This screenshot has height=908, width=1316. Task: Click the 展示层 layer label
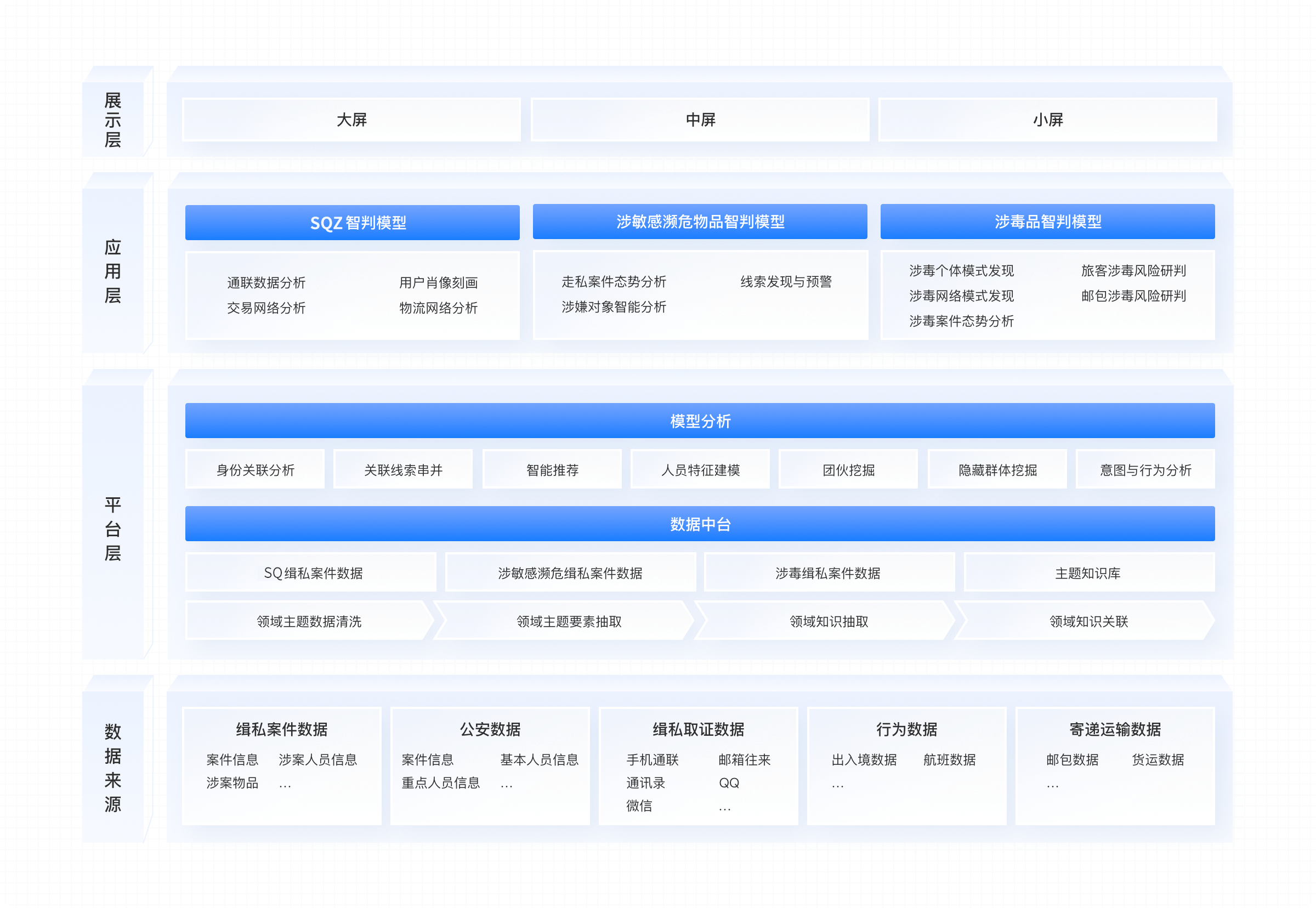[112, 120]
